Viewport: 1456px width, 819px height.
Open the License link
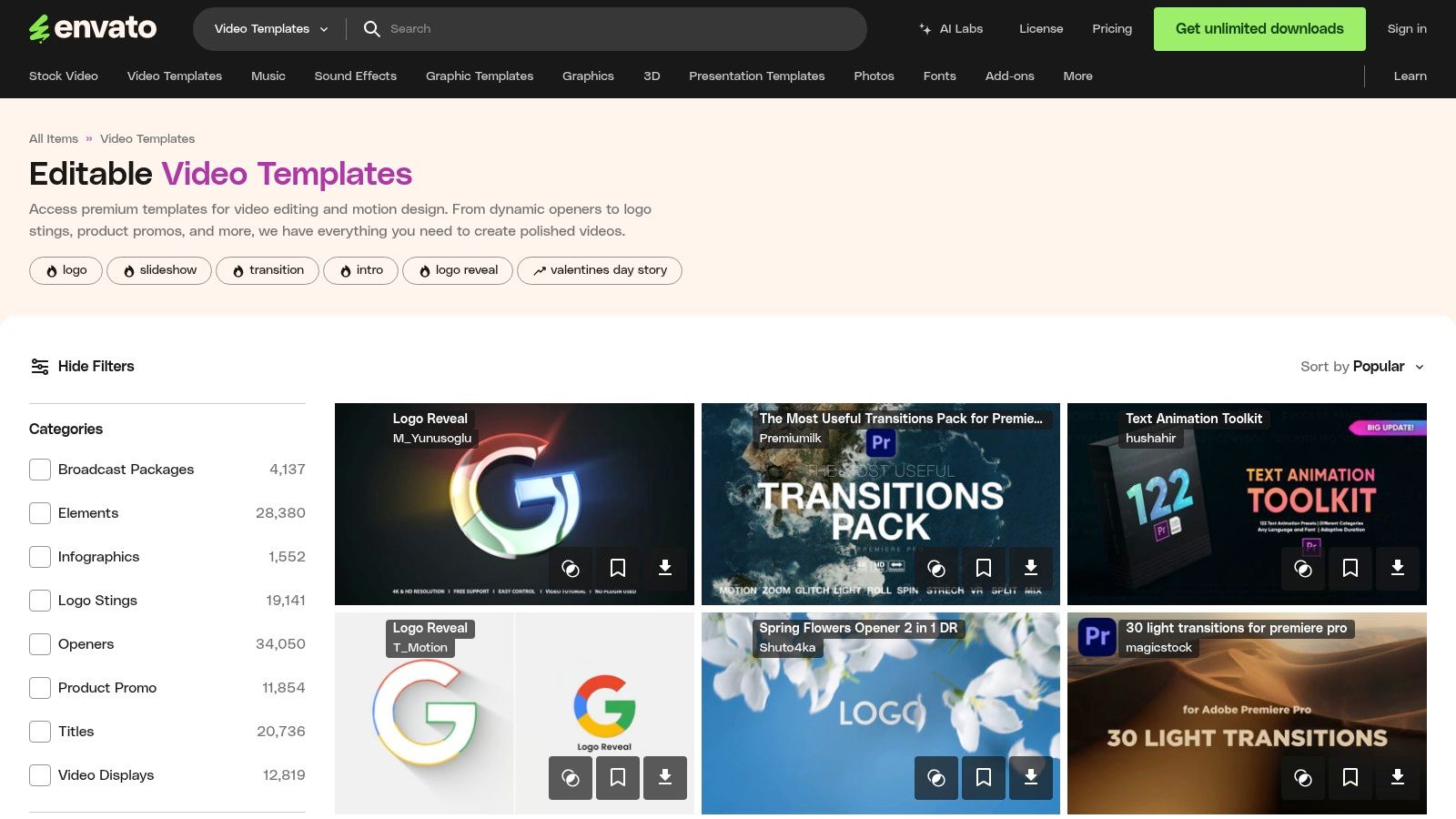(x=1041, y=29)
